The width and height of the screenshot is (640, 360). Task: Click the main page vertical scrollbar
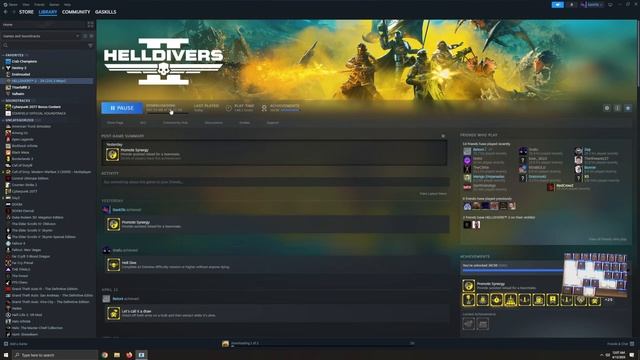pos(638,53)
